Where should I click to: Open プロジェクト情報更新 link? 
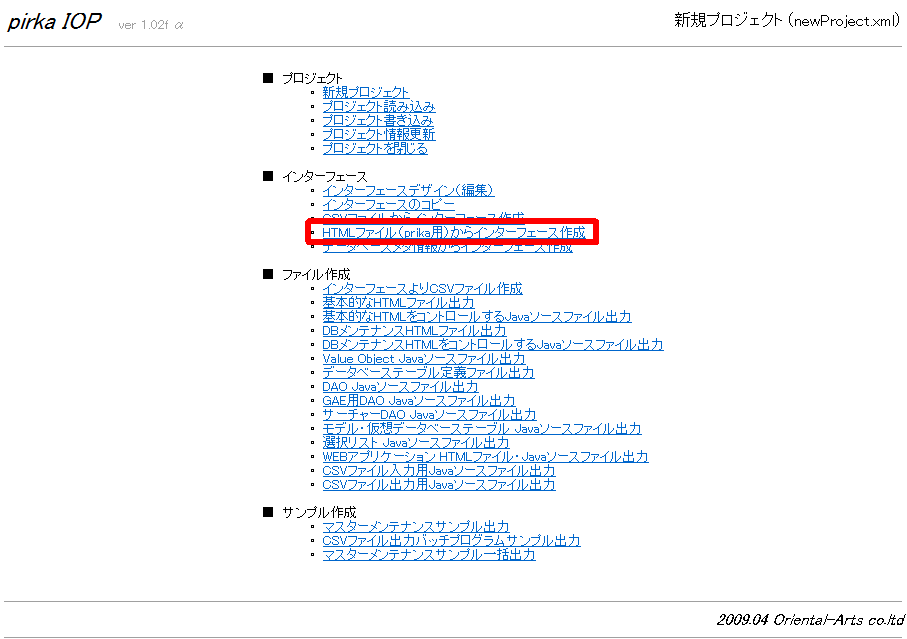coord(378,134)
